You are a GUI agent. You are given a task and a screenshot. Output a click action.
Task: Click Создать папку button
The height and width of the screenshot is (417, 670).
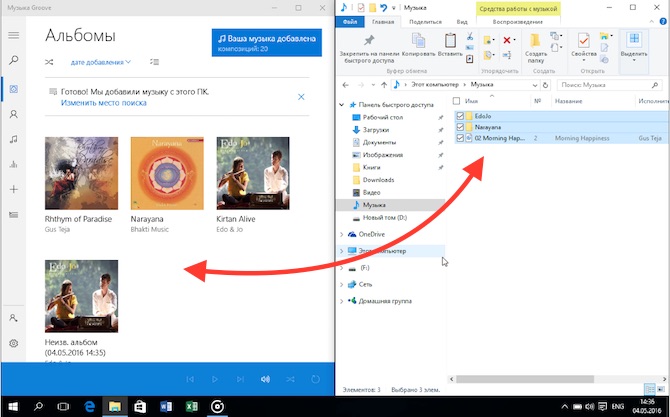(535, 48)
